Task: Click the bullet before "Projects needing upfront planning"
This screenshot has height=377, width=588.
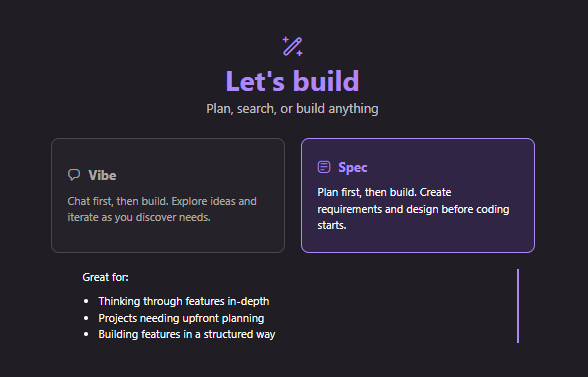Action: 86,318
